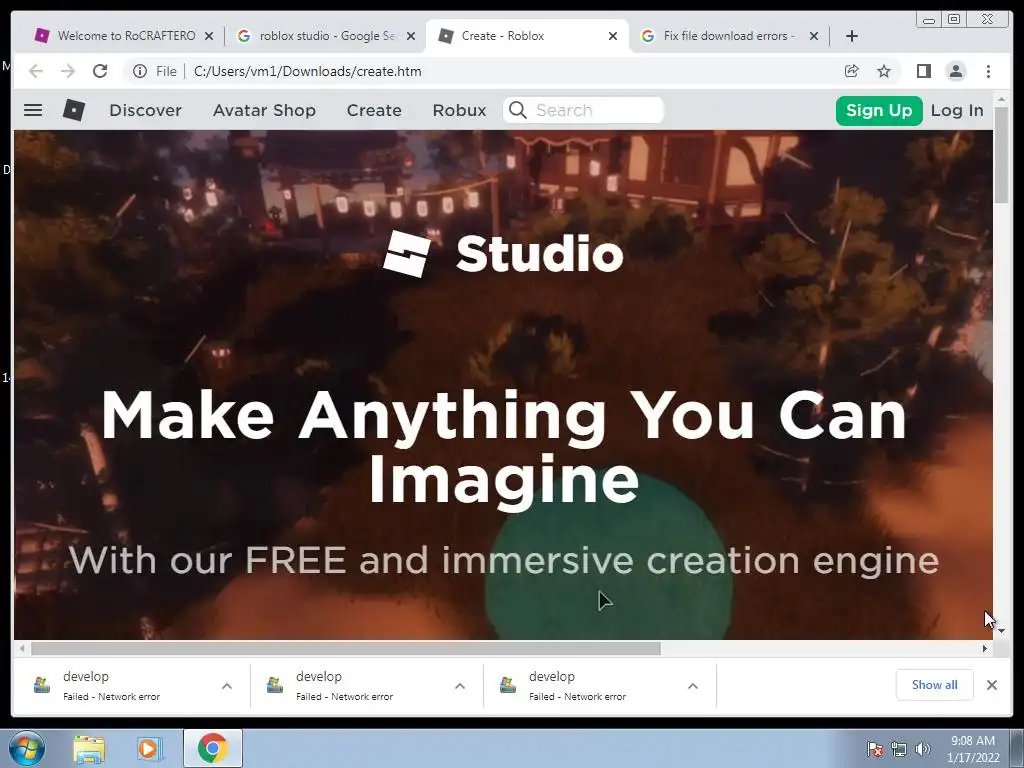Click the Chrome taskbar icon
The image size is (1024, 768).
212,748
